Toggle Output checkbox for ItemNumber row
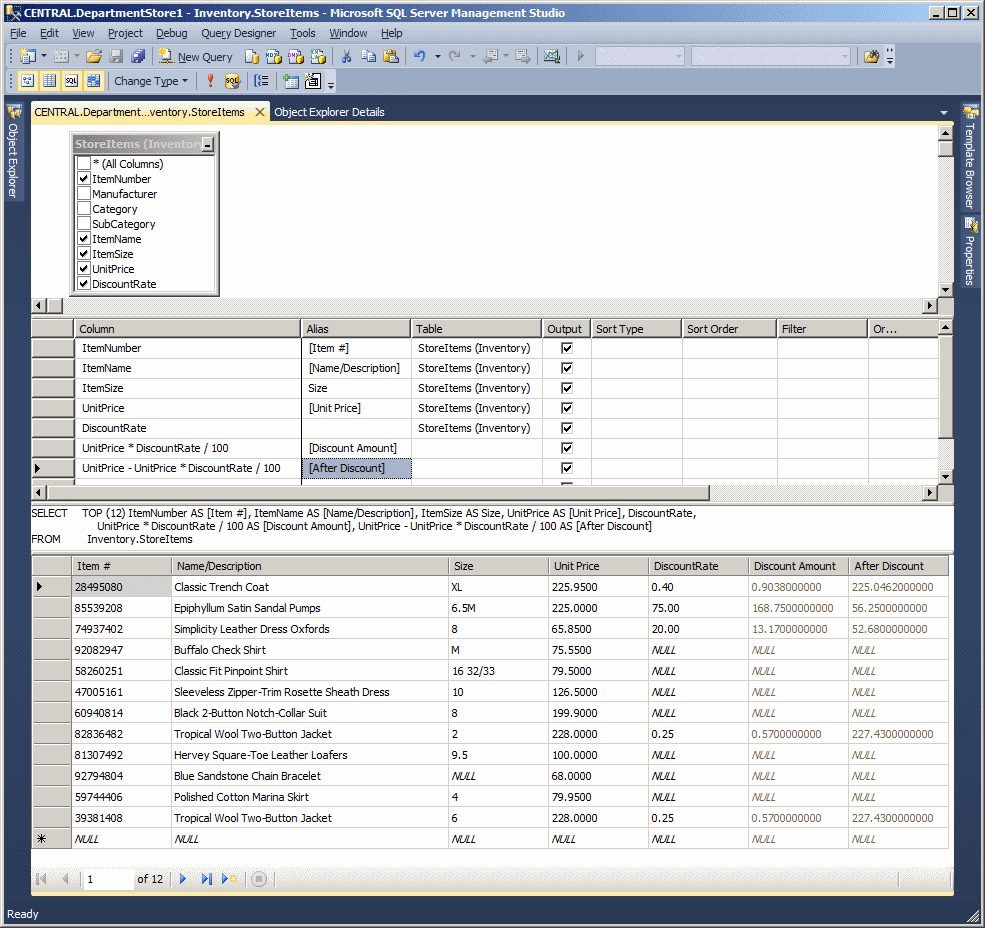The image size is (985, 928). coord(567,348)
